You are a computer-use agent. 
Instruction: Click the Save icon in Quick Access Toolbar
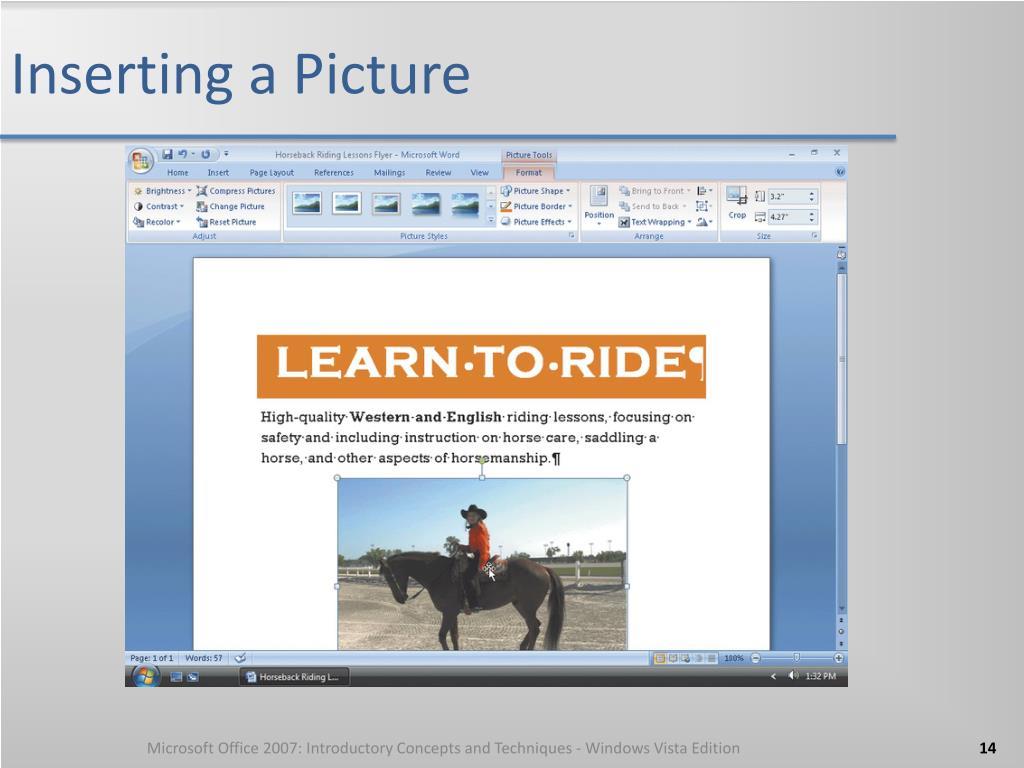point(167,154)
